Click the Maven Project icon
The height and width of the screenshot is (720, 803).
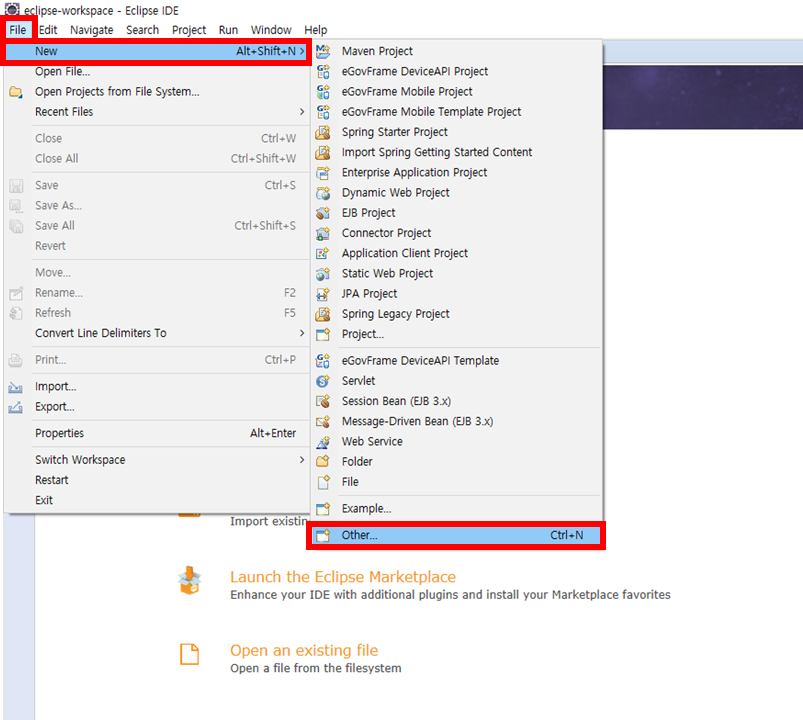(323, 51)
